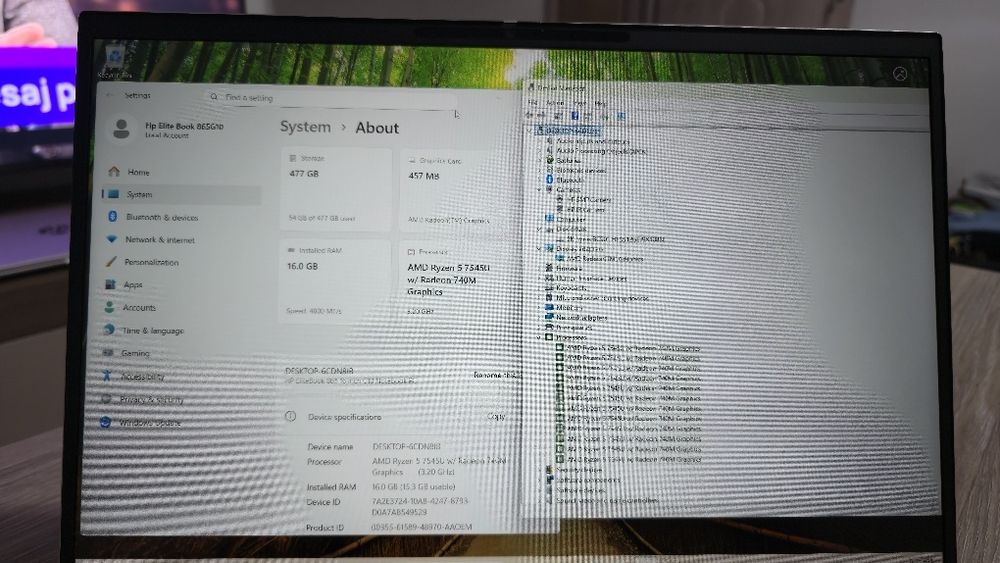Image resolution: width=1000 pixels, height=563 pixels.
Task: Click the blue Help toolbar icon in Device Manager
Action: coord(574,115)
